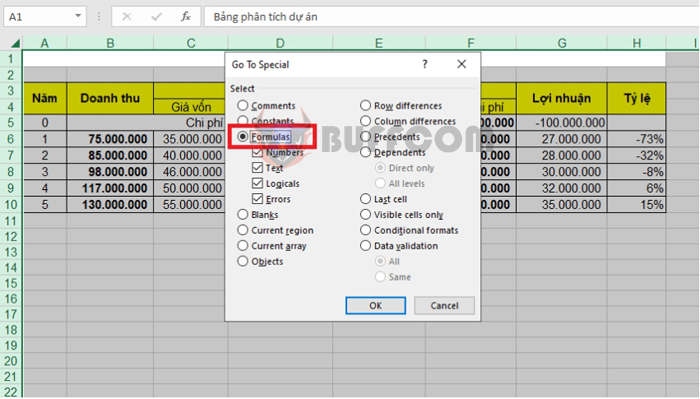Screen dimensions: 700x399
Task: Click the formula bar Cancel X icon
Action: click(127, 17)
